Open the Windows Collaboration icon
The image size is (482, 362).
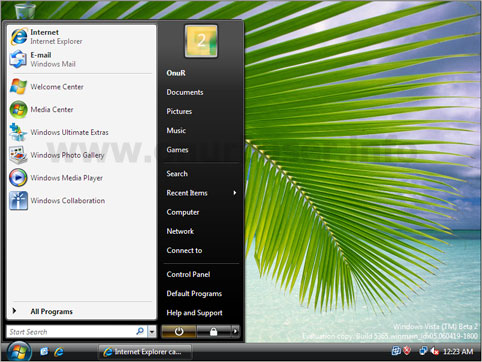18,201
